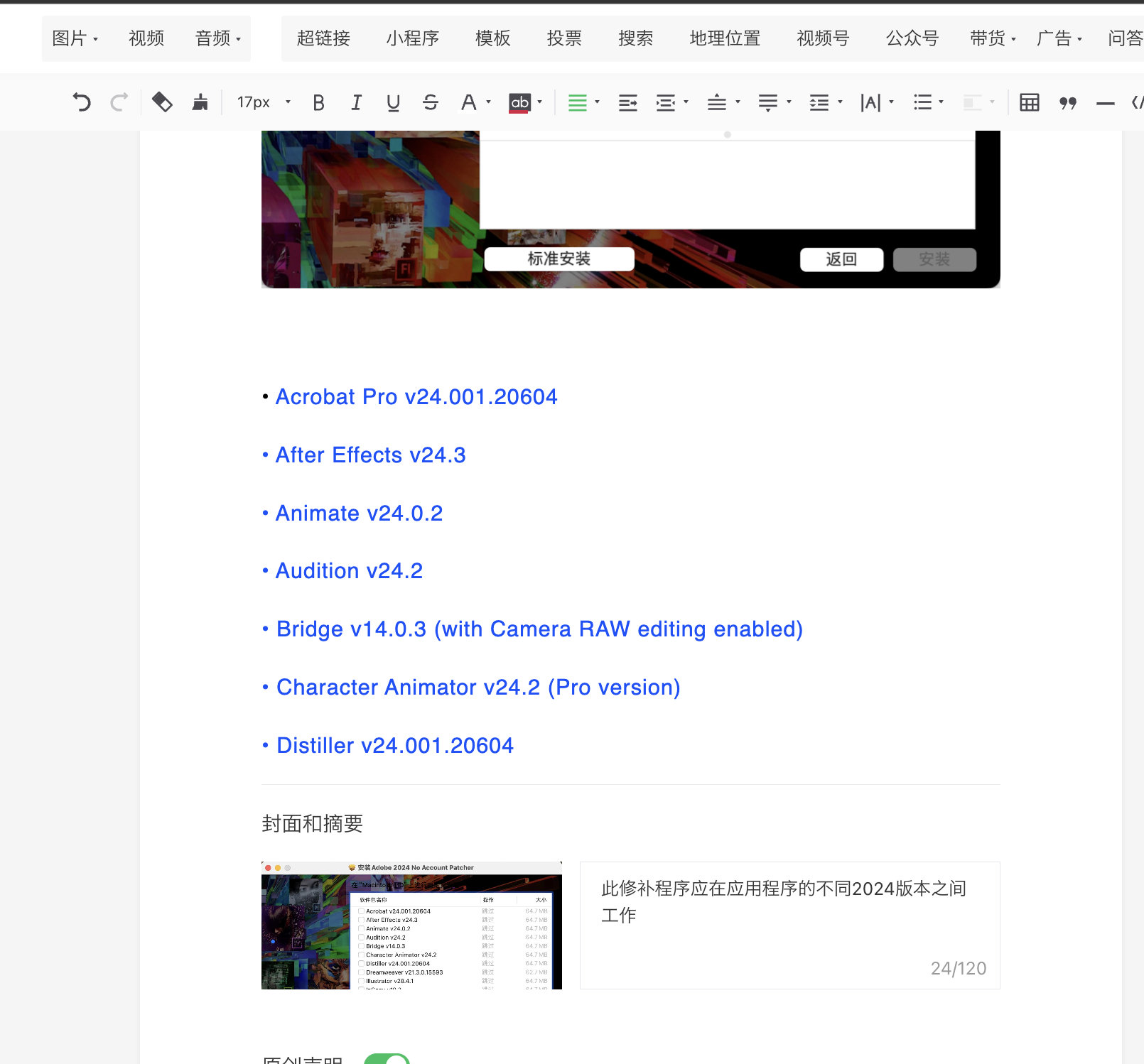
Task: Toggle the 原创声明 switch
Action: pos(387,1060)
